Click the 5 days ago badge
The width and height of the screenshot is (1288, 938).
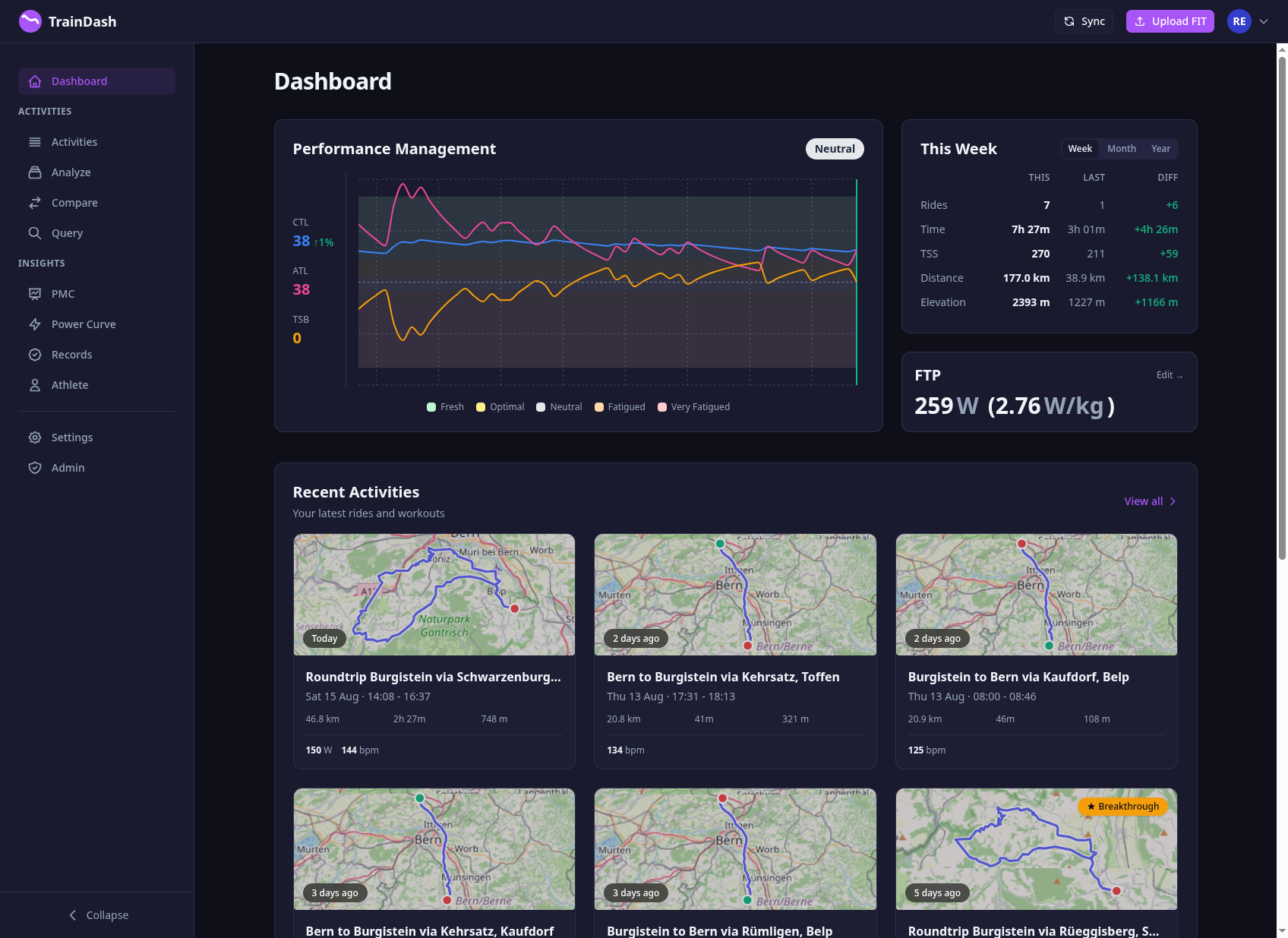[937, 893]
